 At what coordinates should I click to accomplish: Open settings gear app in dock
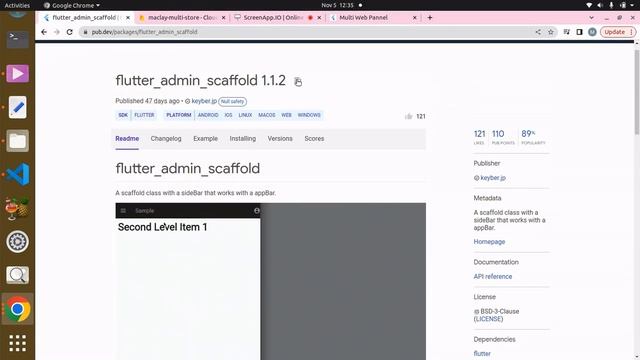(x=17, y=242)
